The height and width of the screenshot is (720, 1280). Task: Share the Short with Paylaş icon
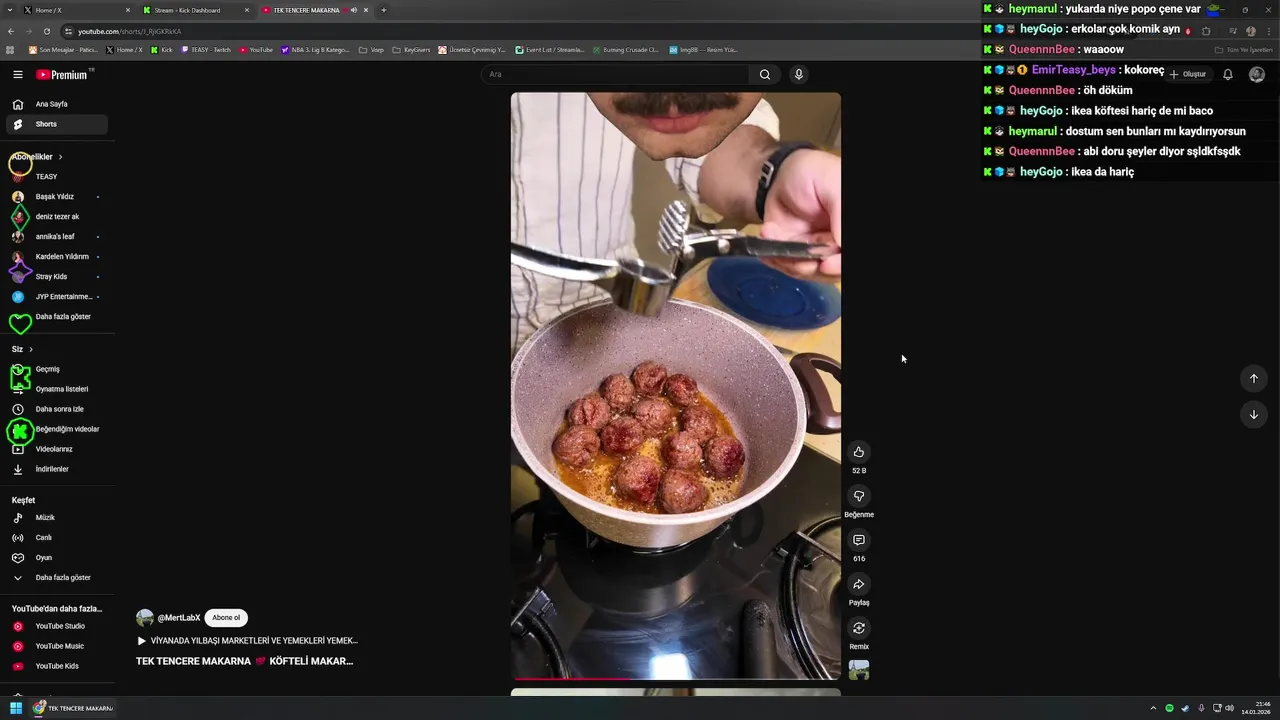[x=858, y=584]
